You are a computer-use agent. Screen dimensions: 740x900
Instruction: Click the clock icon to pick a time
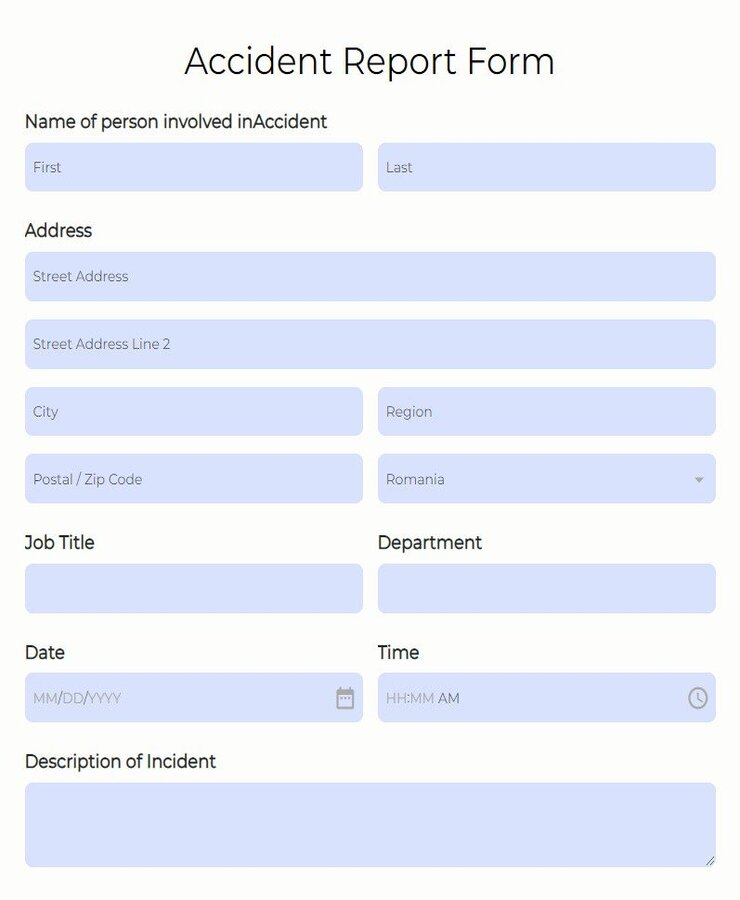point(698,698)
